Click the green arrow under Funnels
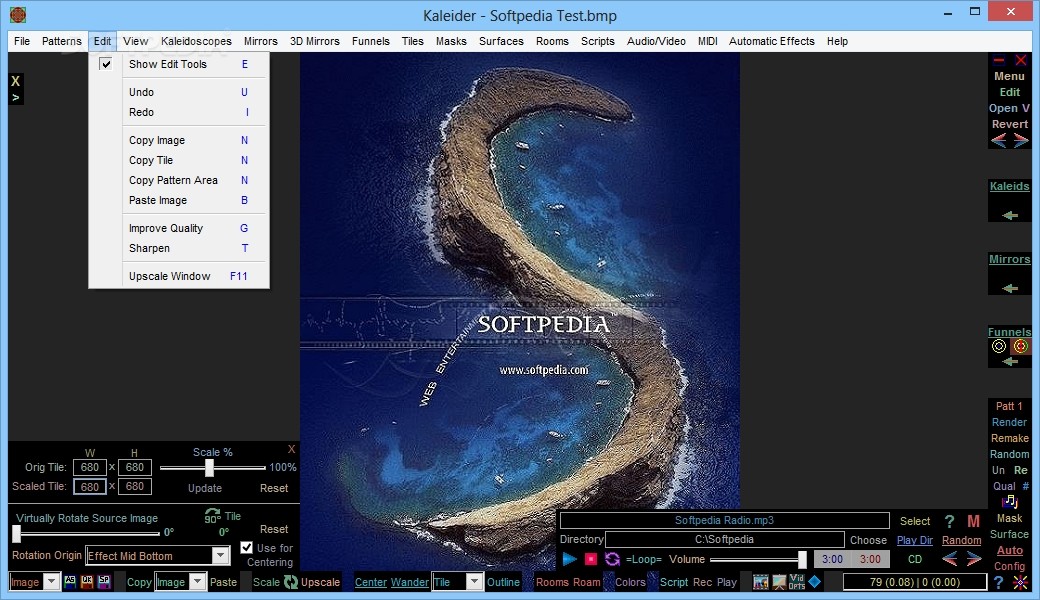Viewport: 1040px width, 600px height. [x=1010, y=361]
